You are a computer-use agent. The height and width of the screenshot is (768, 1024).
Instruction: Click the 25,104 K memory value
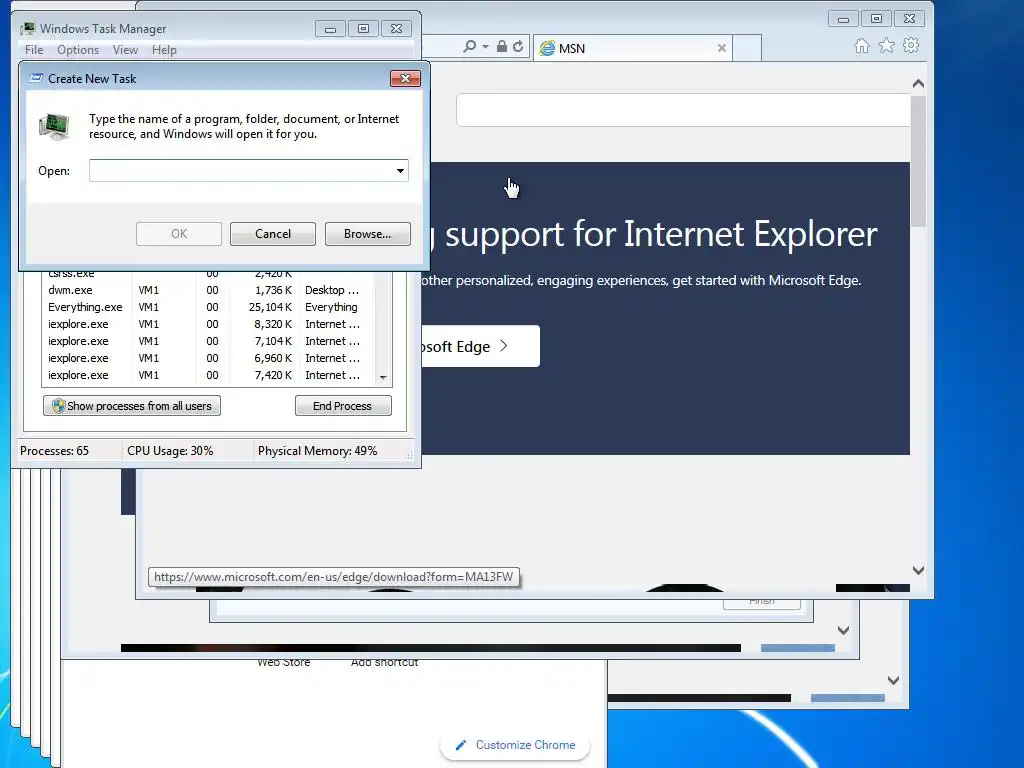pyautogui.click(x=270, y=307)
